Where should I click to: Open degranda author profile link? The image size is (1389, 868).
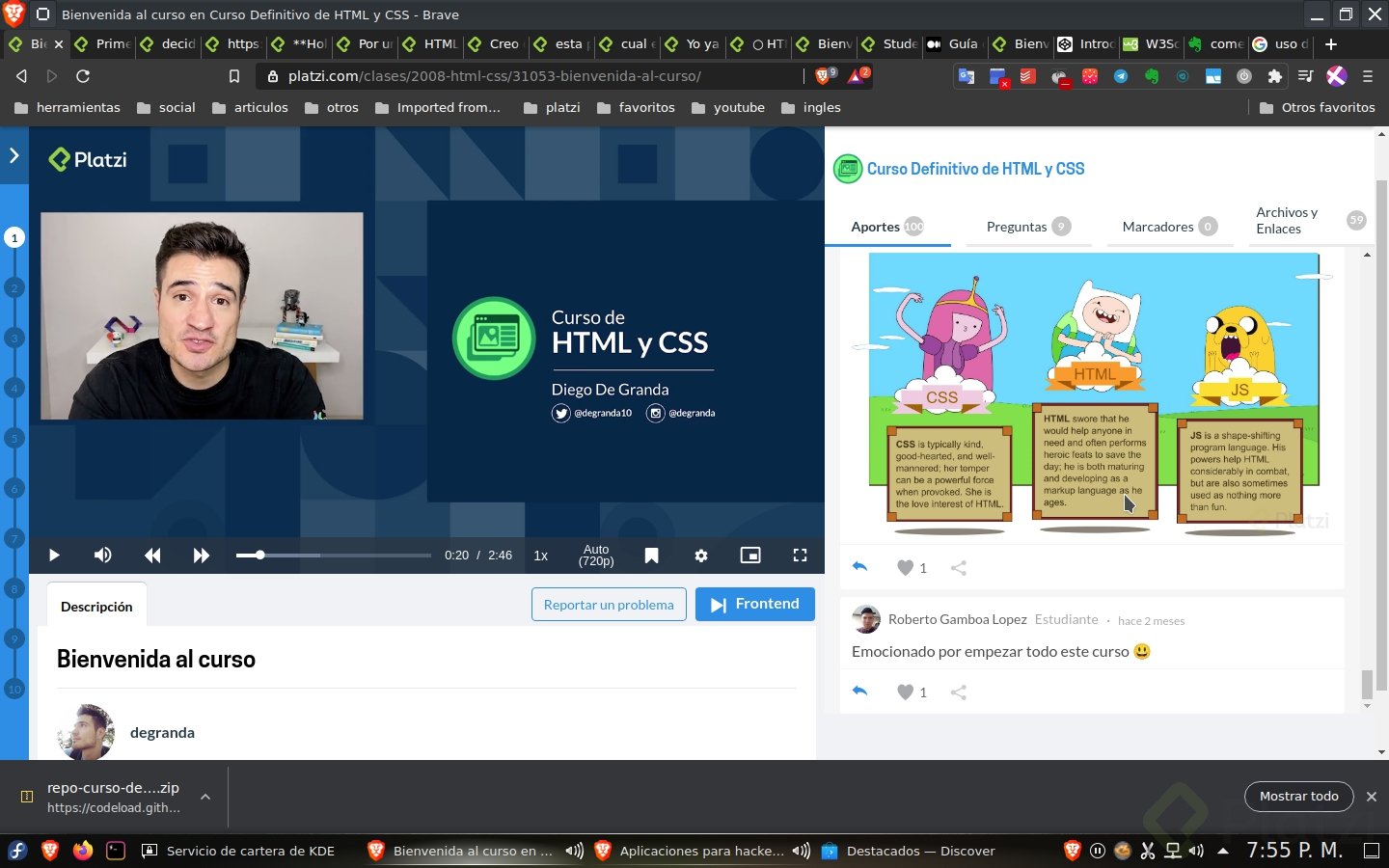coord(162,733)
